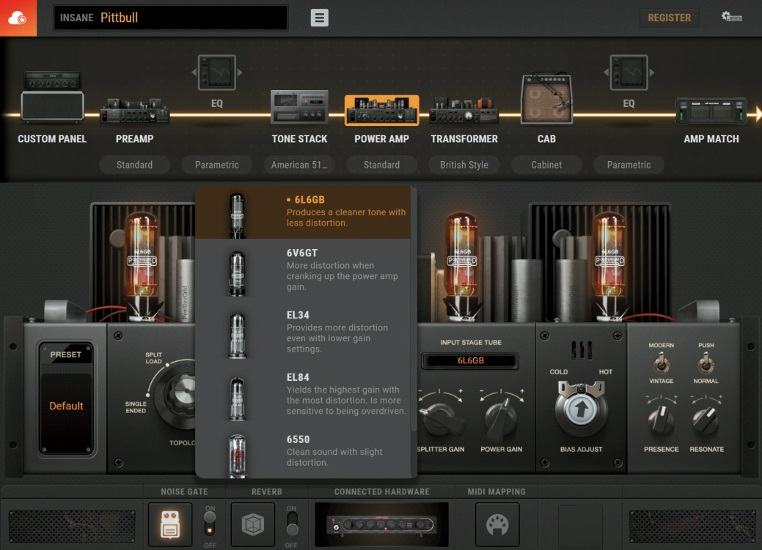The width and height of the screenshot is (762, 550).
Task: Click the EL34 tube image
Action: coord(237,336)
